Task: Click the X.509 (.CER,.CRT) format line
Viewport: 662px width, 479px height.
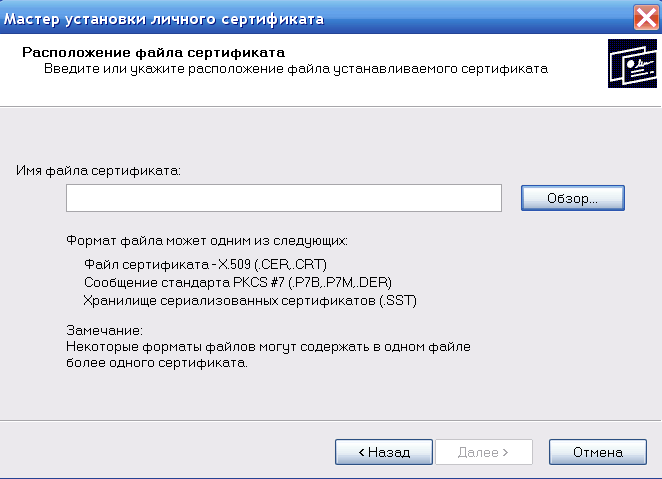Action: tap(205, 264)
